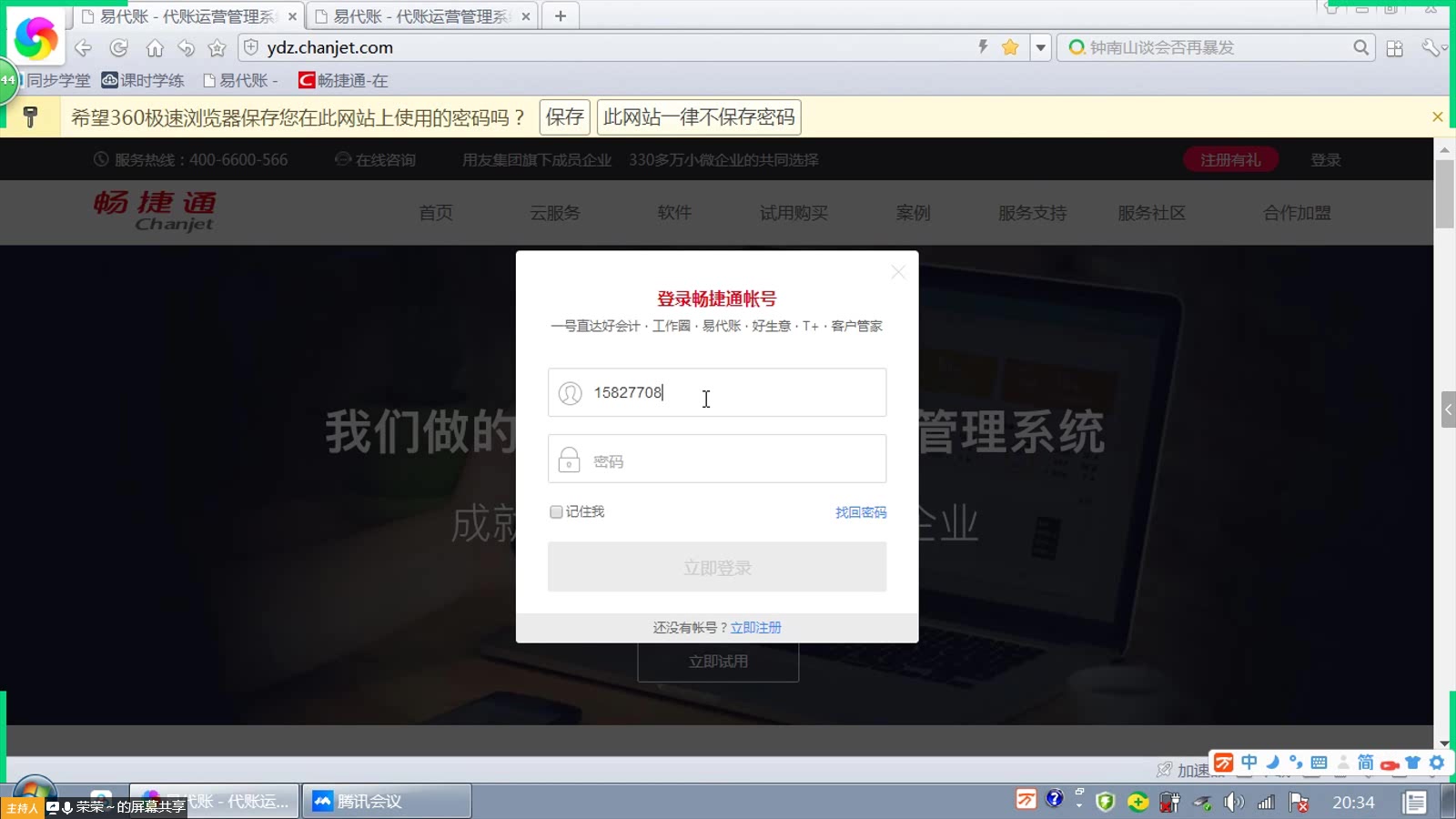Viewport: 1456px width, 819px height.
Task: Open the 合作加盟 menu item
Action: [x=1297, y=213]
